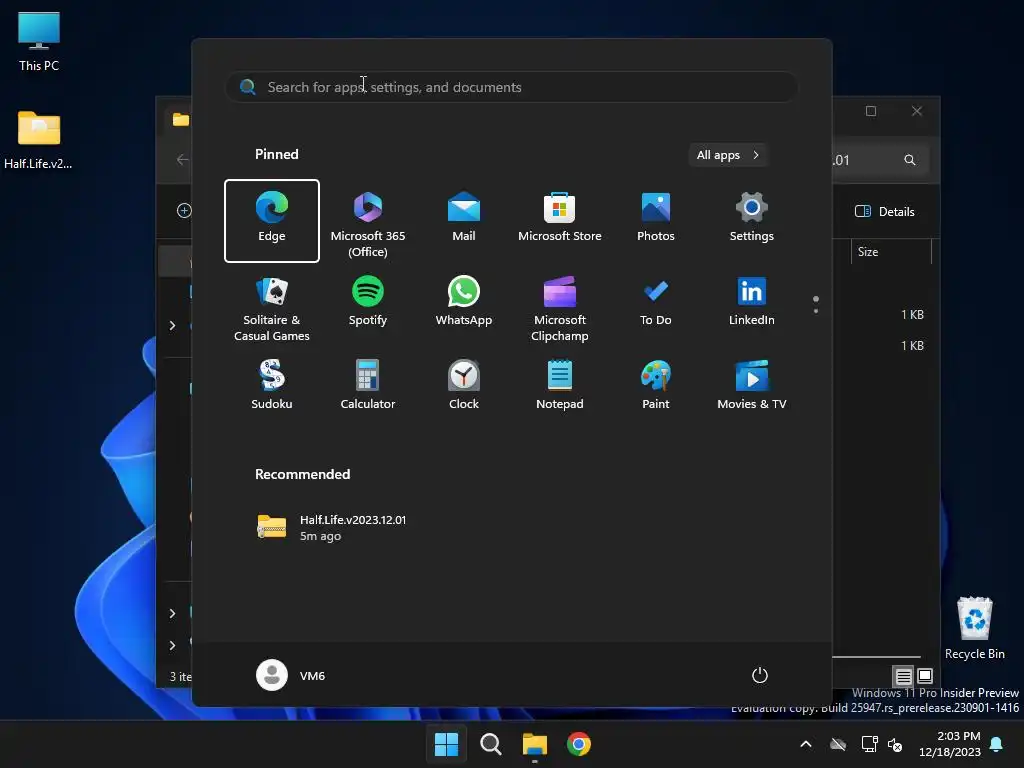This screenshot has height=768, width=1024.
Task: Open the VM6 user account menu
Action: tap(291, 675)
